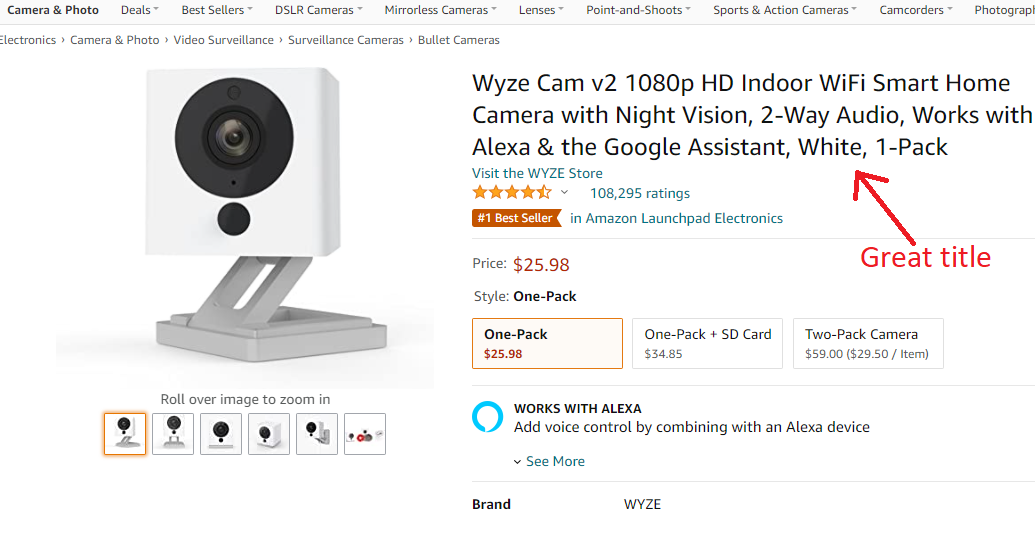Open the 108,295 ratings link
Screen dimensions: 1035x535
(x=639, y=193)
